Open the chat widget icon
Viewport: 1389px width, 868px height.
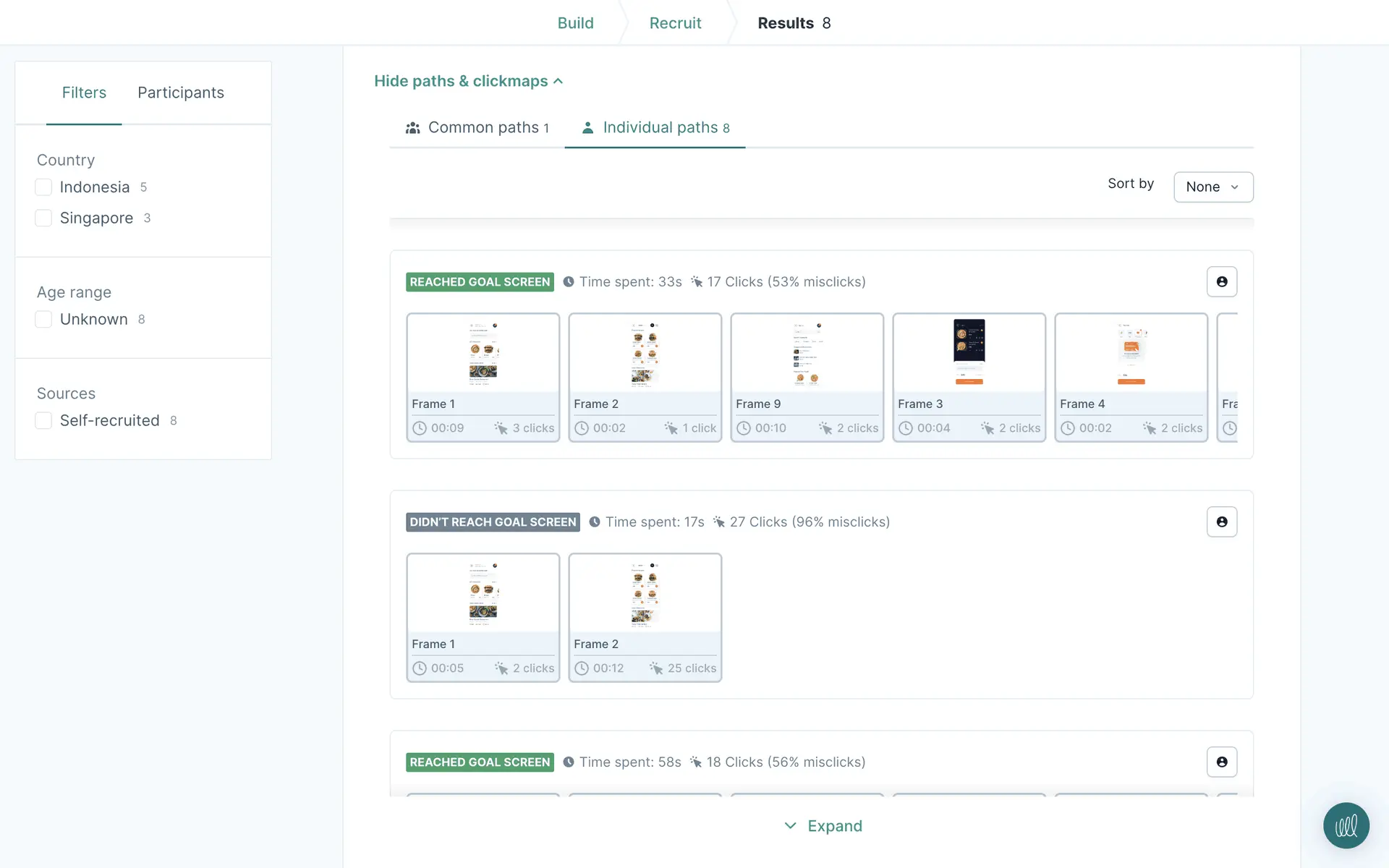coord(1346,825)
